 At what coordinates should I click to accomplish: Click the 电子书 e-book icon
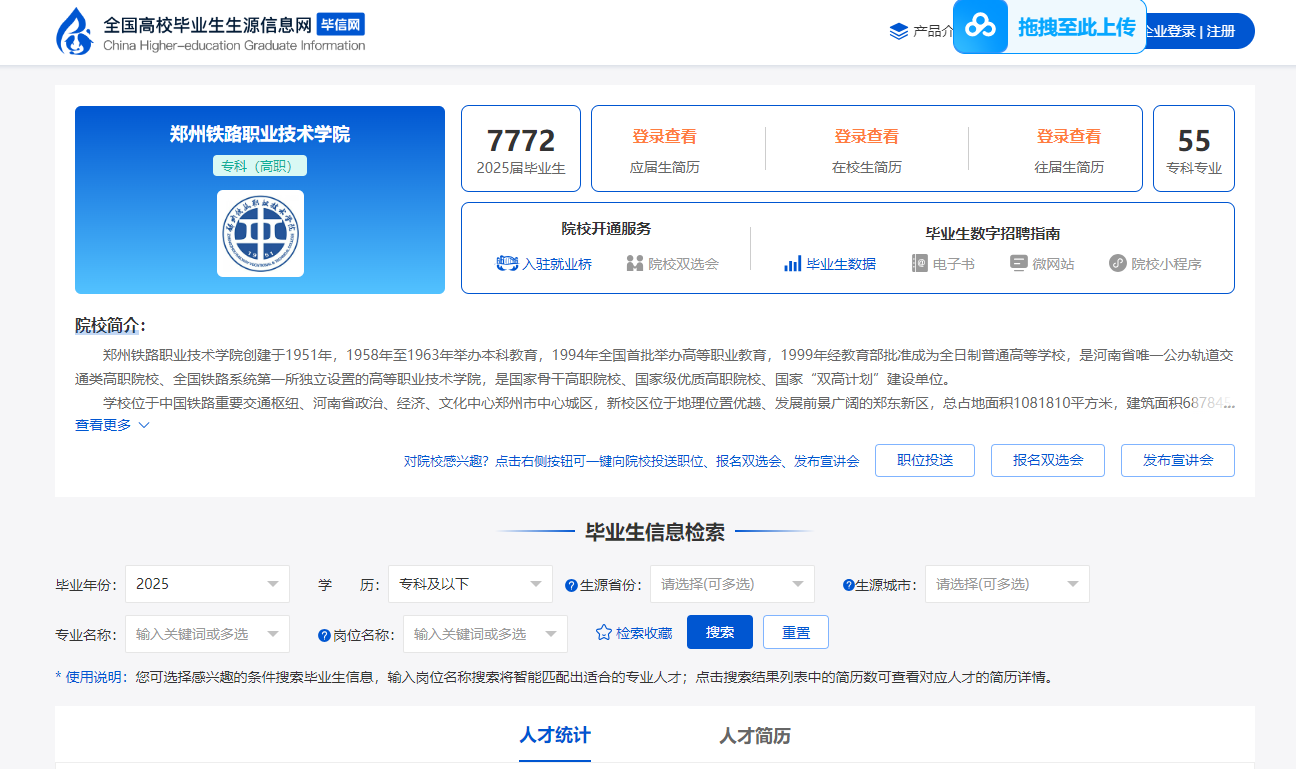click(920, 264)
